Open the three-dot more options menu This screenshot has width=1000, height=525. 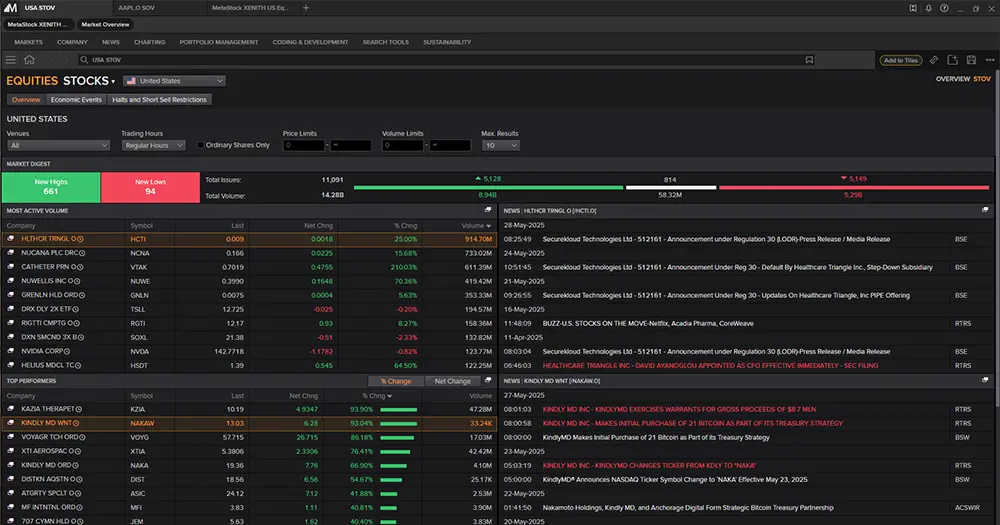(x=988, y=60)
